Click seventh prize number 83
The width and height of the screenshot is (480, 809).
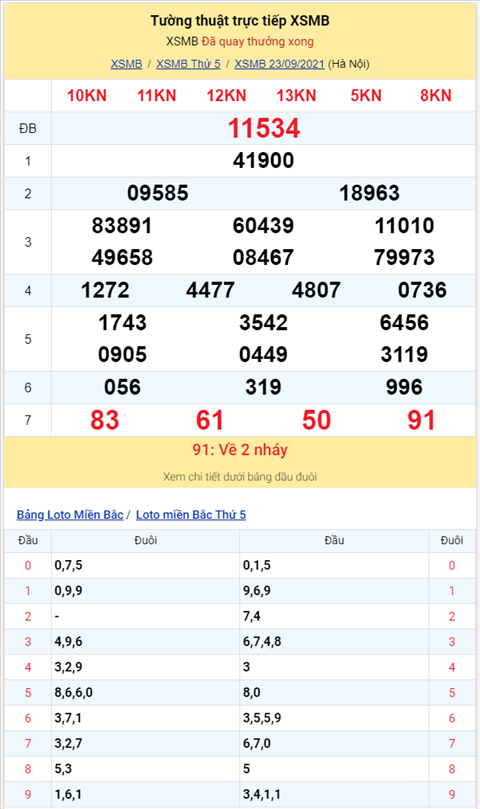pos(105,420)
